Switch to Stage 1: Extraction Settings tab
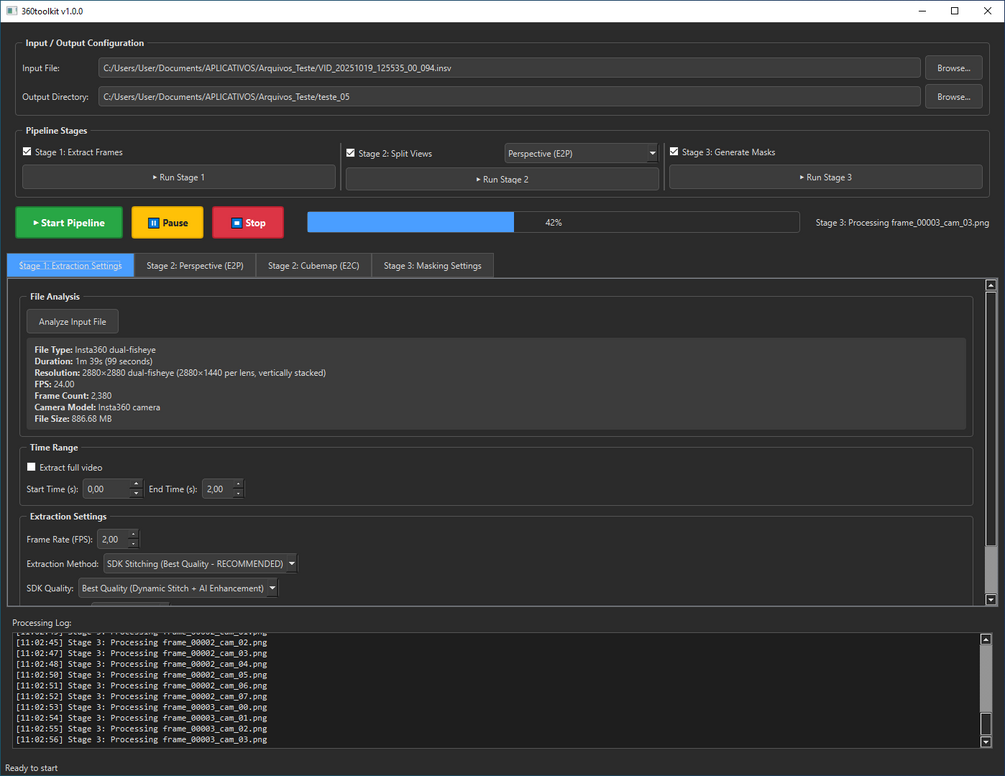 pyautogui.click(x=71, y=265)
